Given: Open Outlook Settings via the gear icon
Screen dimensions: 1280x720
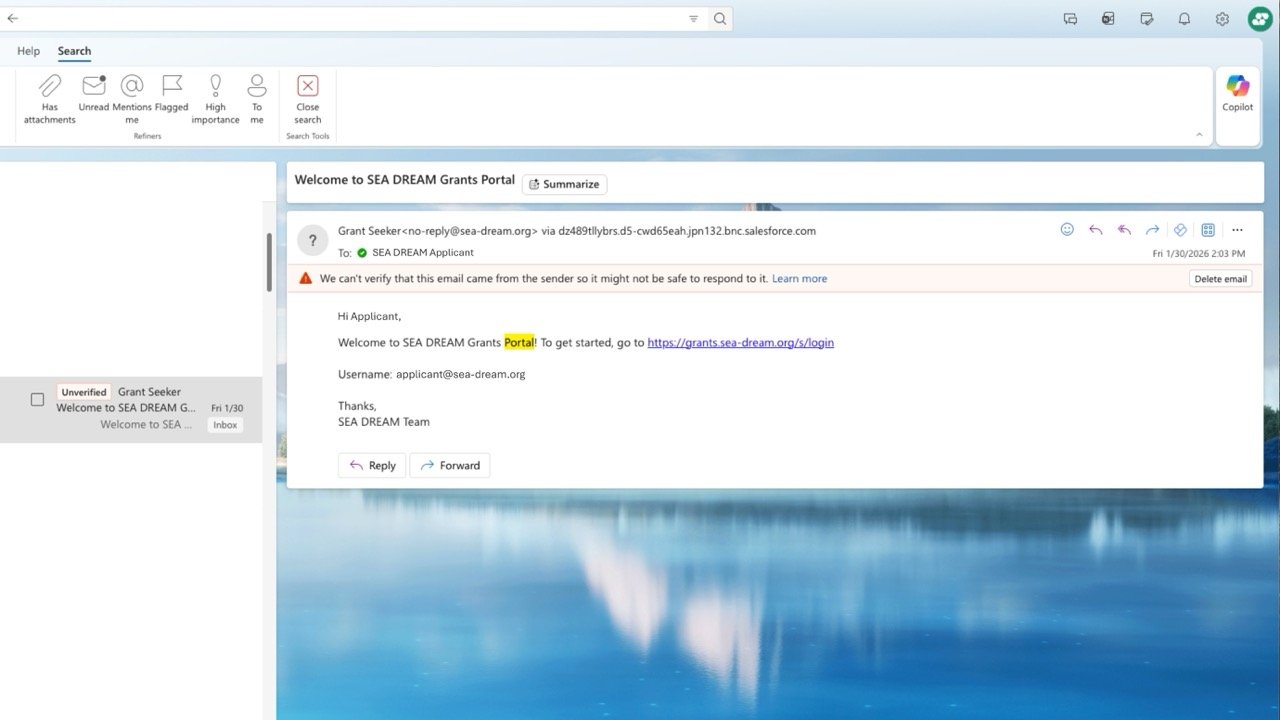Looking at the screenshot, I should coord(1221,18).
